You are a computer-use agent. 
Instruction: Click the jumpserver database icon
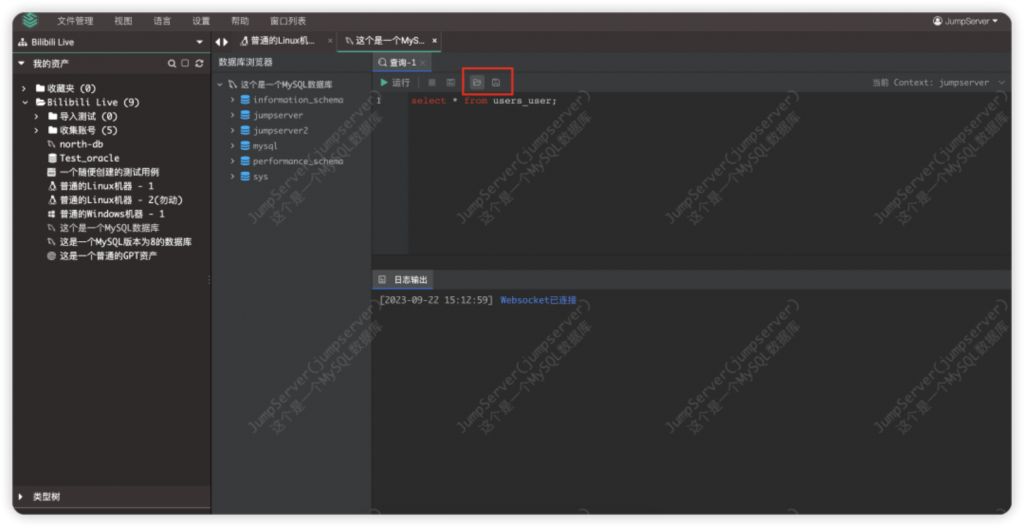[245, 115]
